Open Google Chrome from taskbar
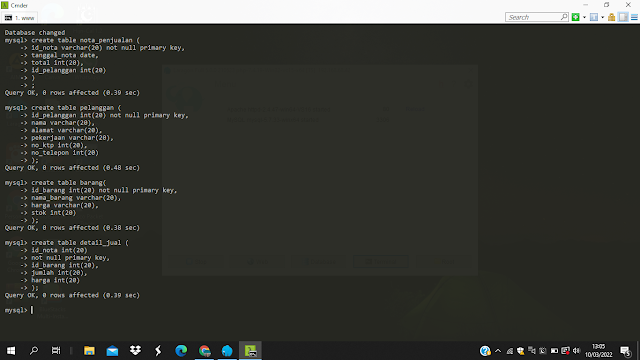Screen dimensions: 640x360 [204, 351]
